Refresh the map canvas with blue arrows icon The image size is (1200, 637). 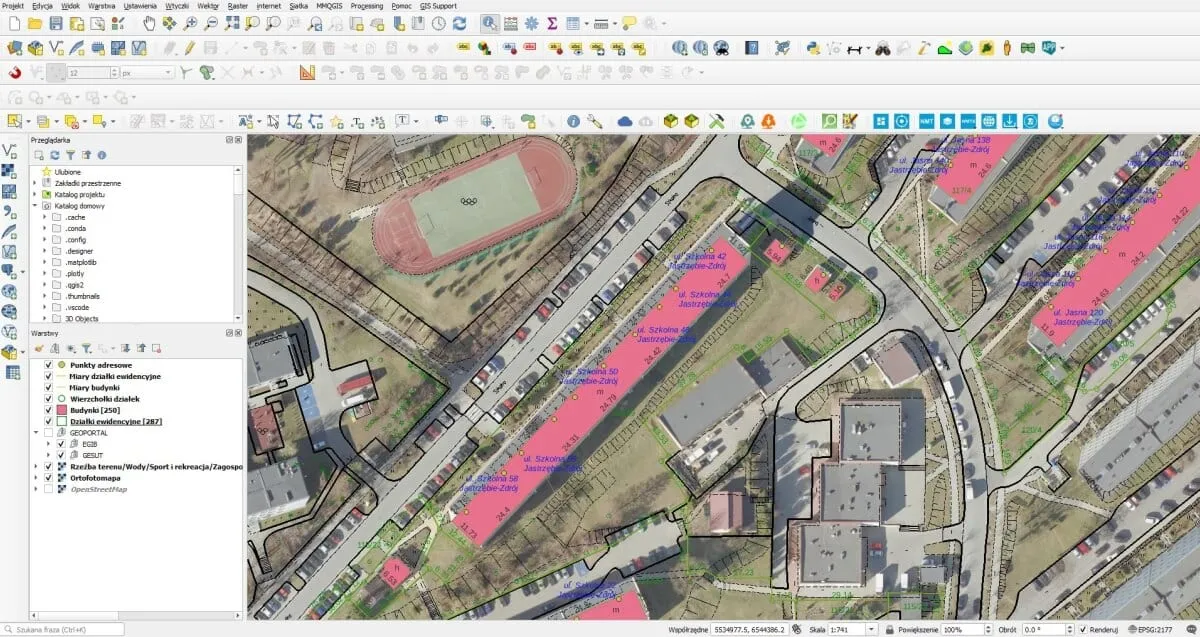[x=459, y=22]
